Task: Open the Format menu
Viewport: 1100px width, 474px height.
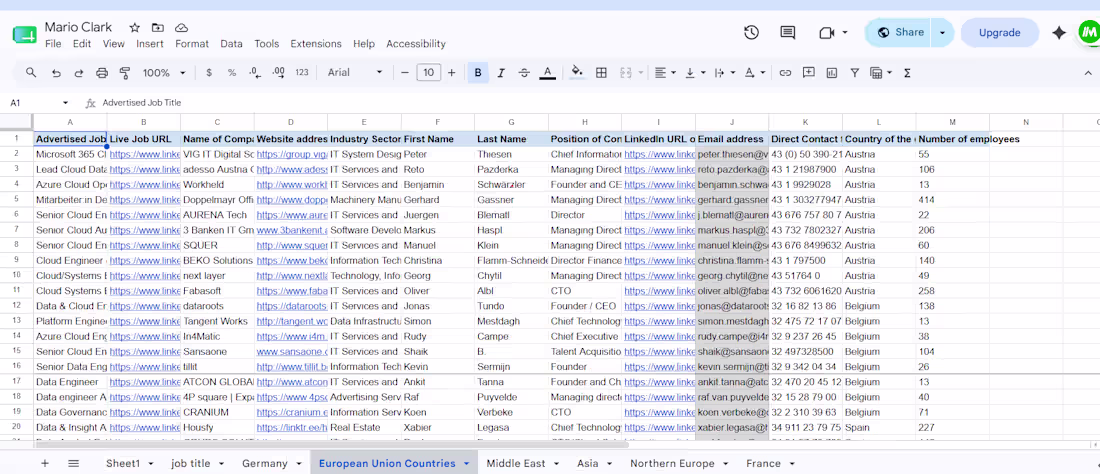Action: click(192, 43)
